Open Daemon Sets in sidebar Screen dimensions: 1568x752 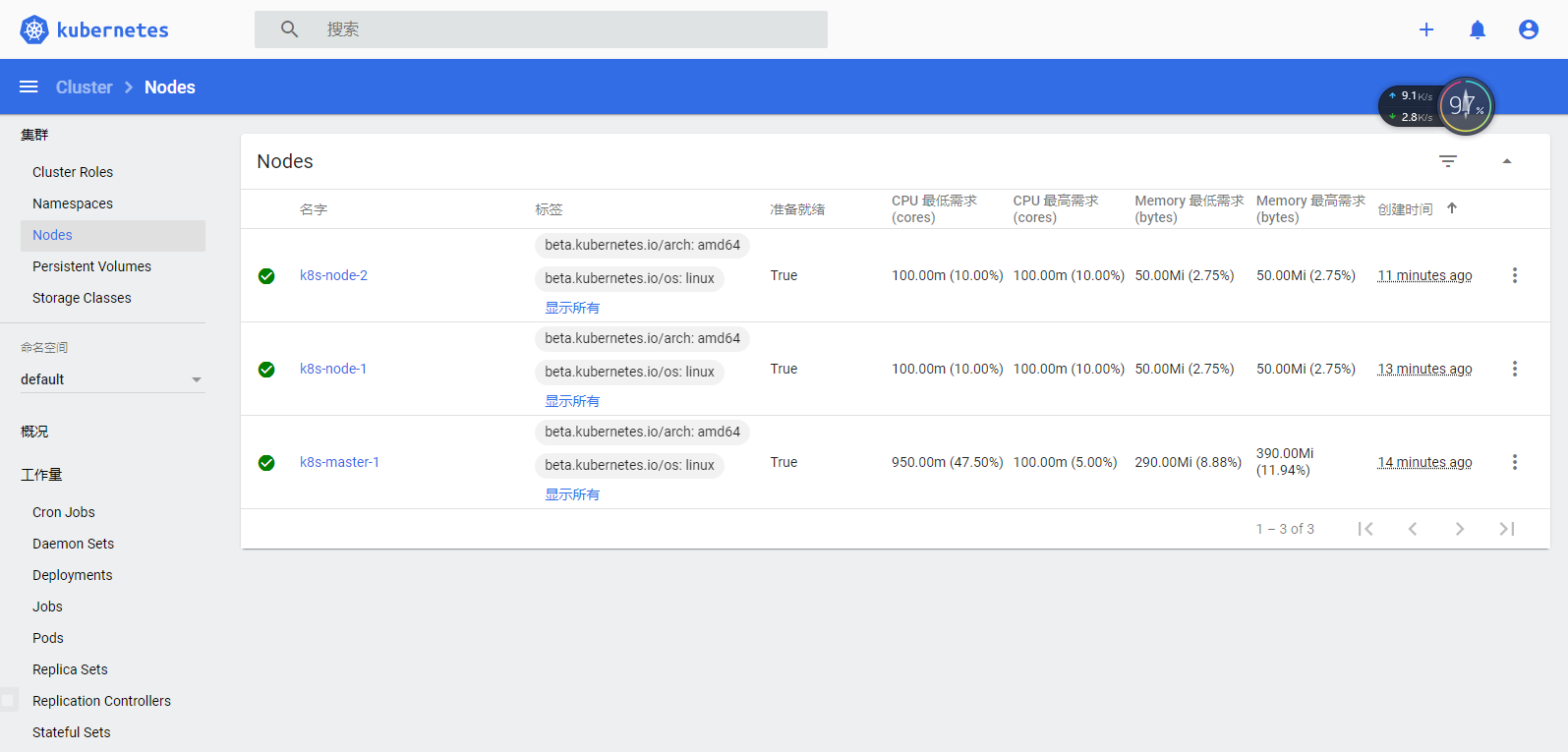point(73,544)
